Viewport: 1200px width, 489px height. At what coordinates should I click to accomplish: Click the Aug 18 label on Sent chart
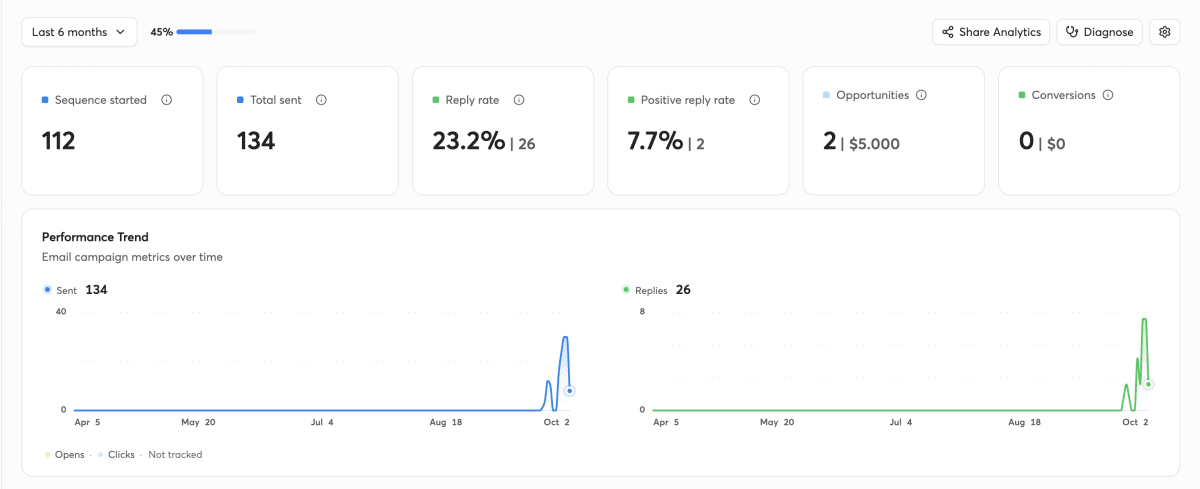tap(444, 423)
